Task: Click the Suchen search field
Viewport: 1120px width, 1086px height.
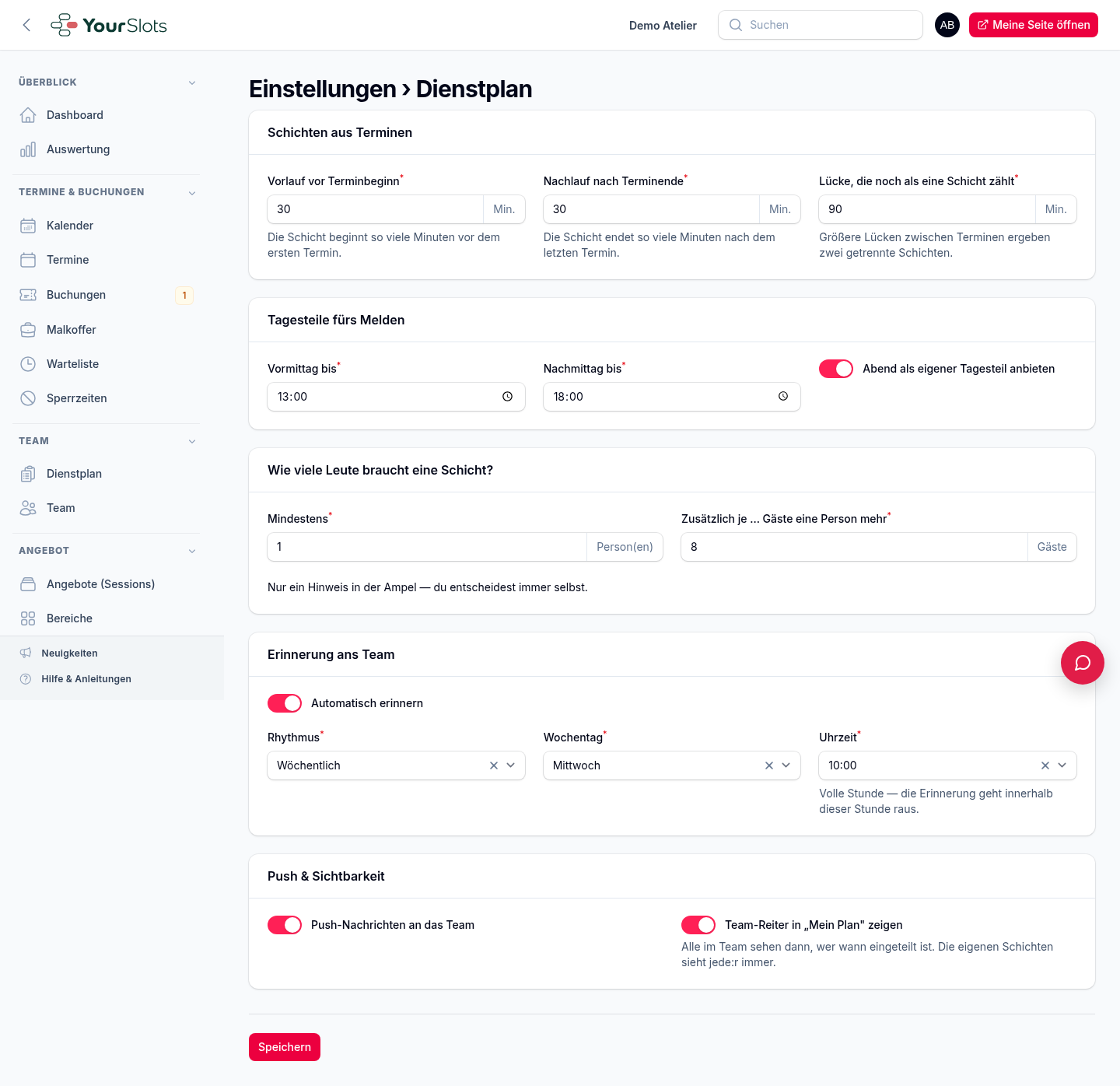Action: click(x=821, y=25)
